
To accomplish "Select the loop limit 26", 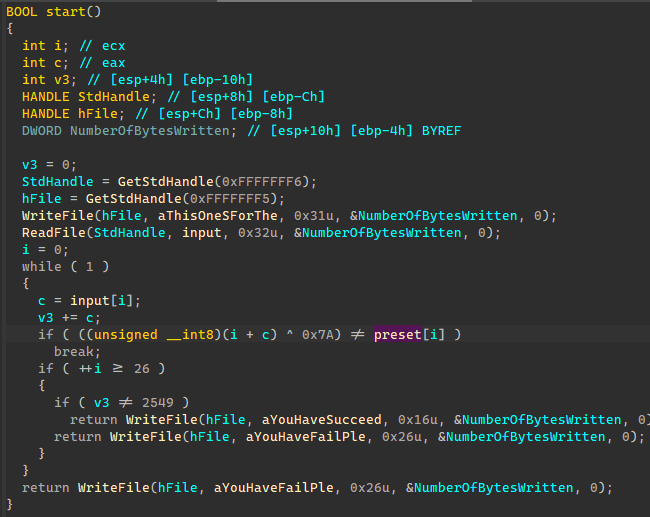I will (142, 369).
